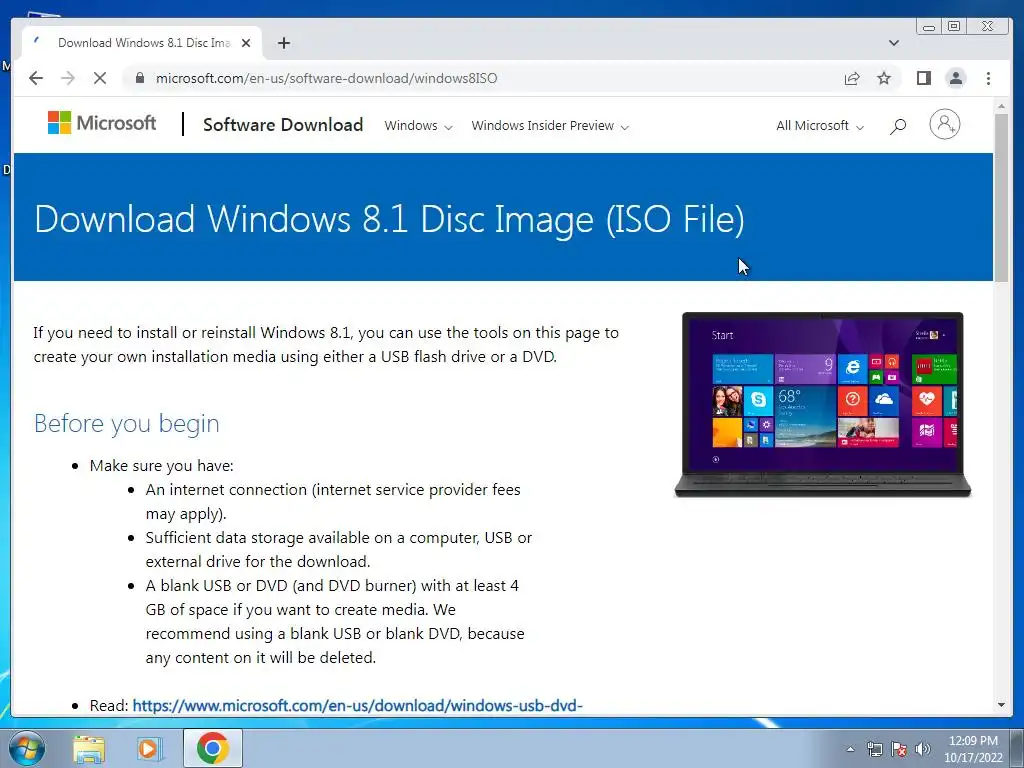Share this page from the address bar
This screenshot has height=768, width=1024.
(x=852, y=78)
